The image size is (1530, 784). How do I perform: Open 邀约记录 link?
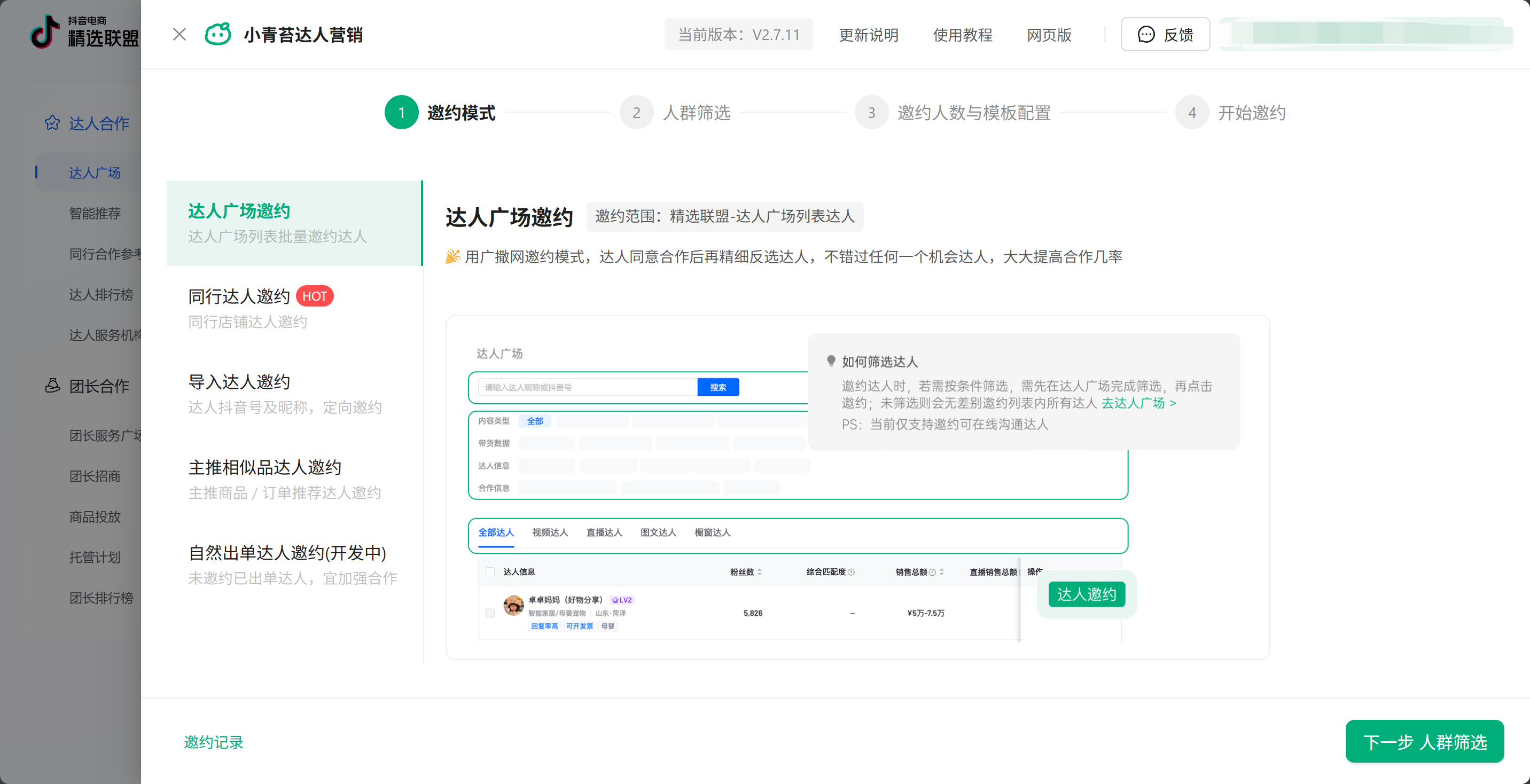coord(213,742)
